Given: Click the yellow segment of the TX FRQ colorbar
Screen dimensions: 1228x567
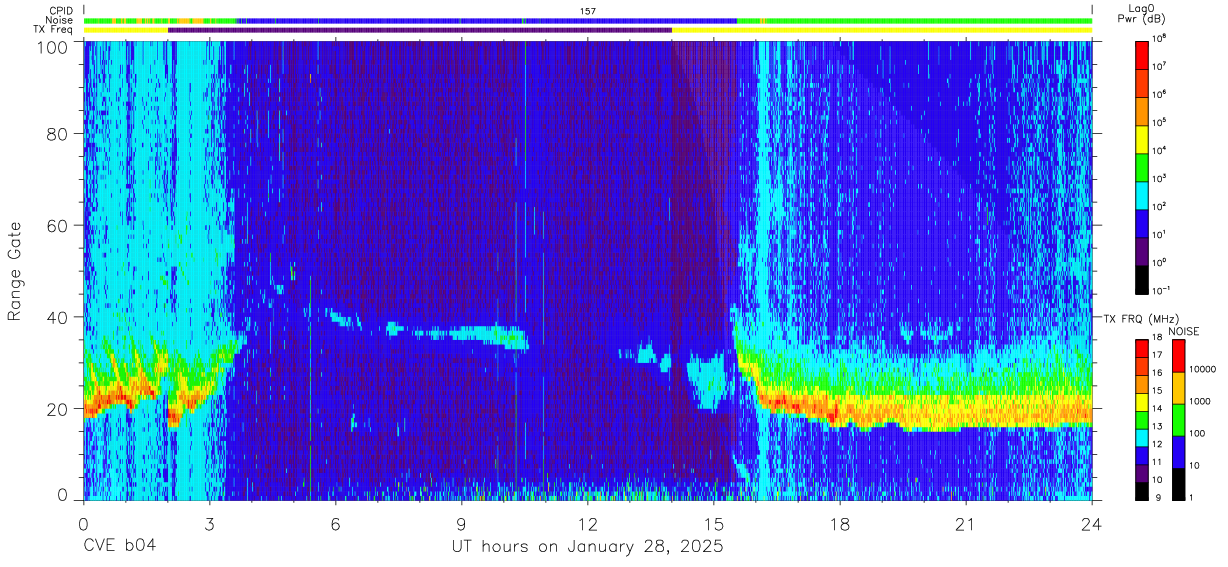Looking at the screenshot, I should click(x=1143, y=401).
